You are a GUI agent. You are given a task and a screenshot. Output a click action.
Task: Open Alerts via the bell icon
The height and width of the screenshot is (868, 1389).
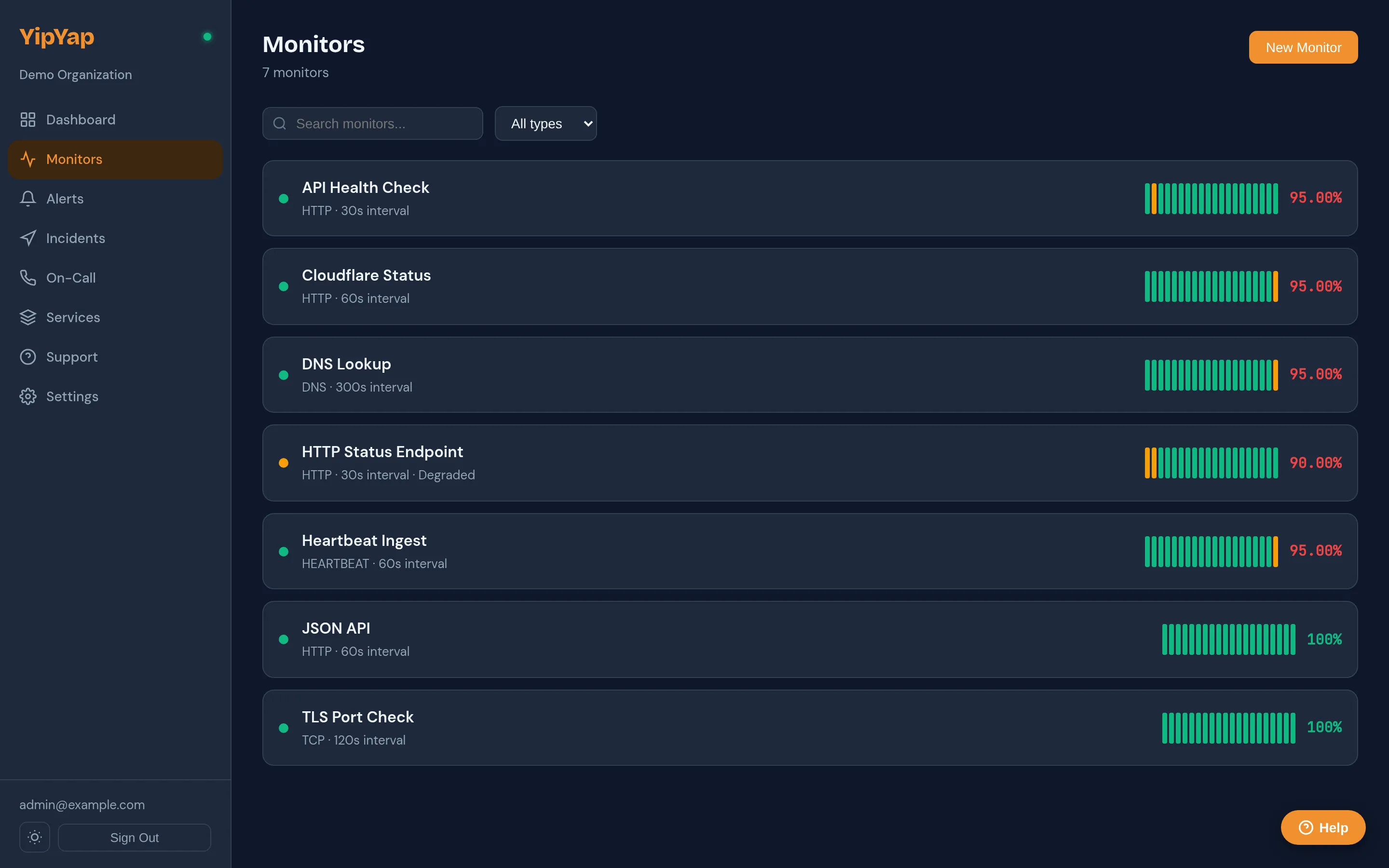coord(28,199)
